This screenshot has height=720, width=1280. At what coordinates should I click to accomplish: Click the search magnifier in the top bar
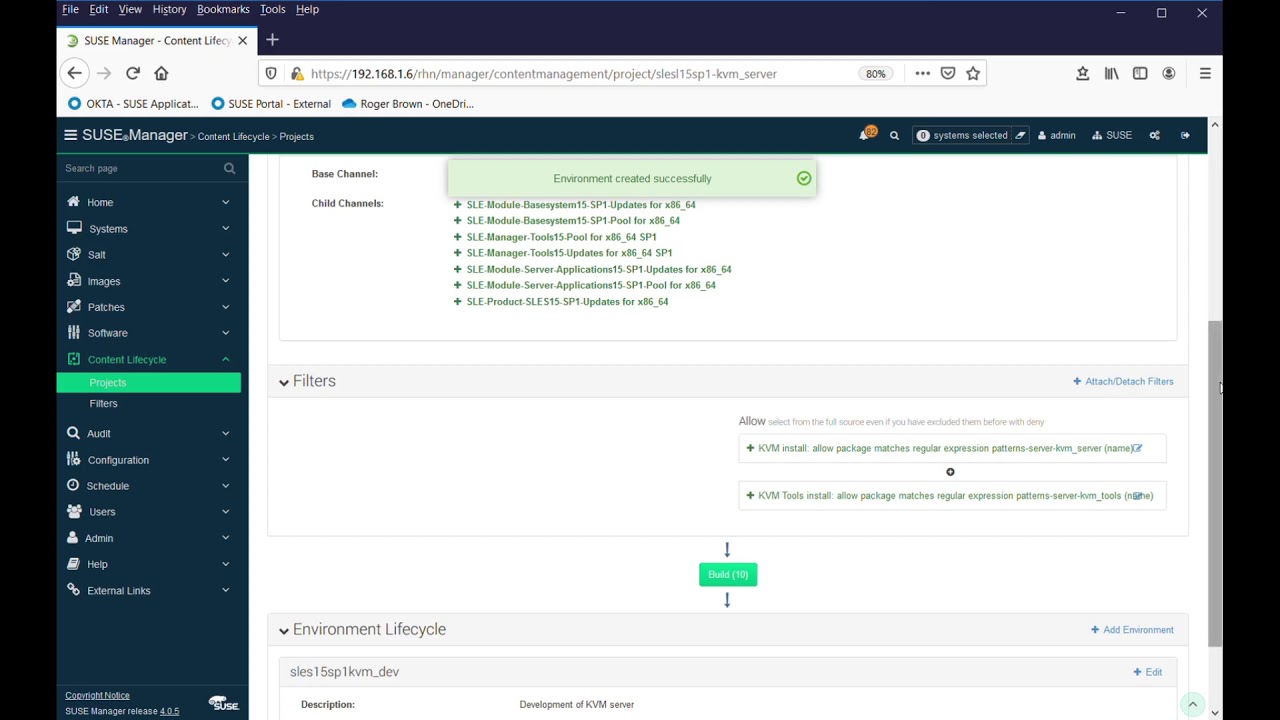point(894,136)
